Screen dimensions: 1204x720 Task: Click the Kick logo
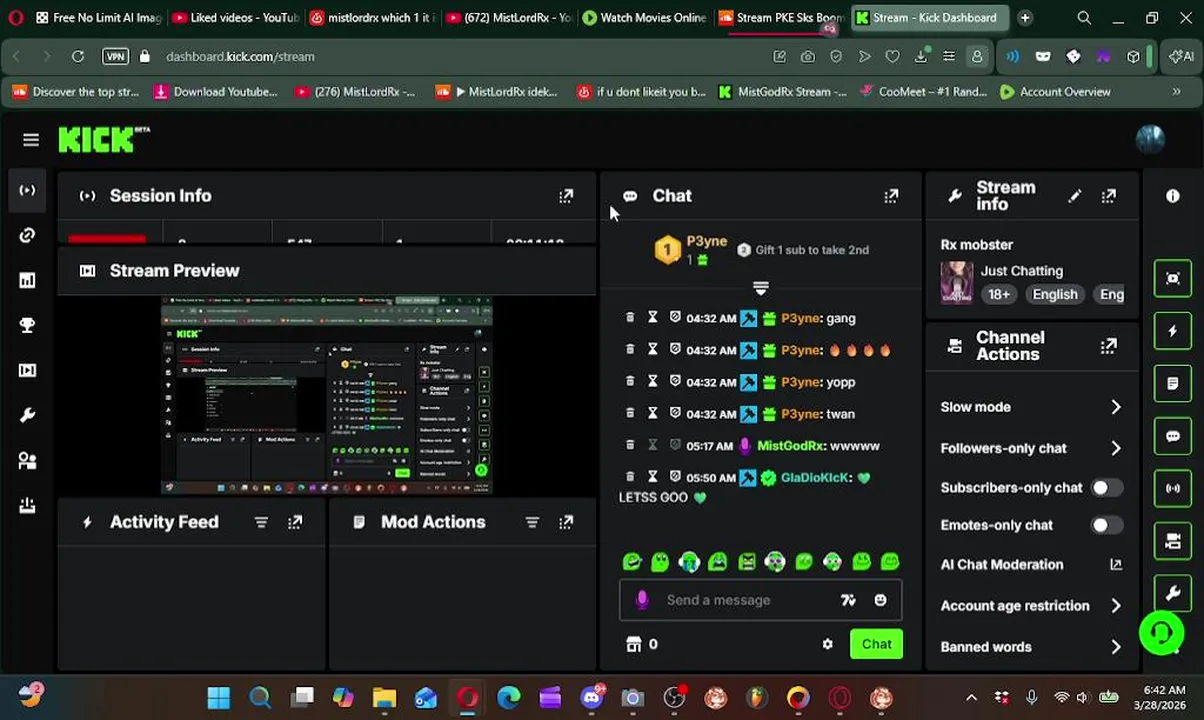(104, 140)
